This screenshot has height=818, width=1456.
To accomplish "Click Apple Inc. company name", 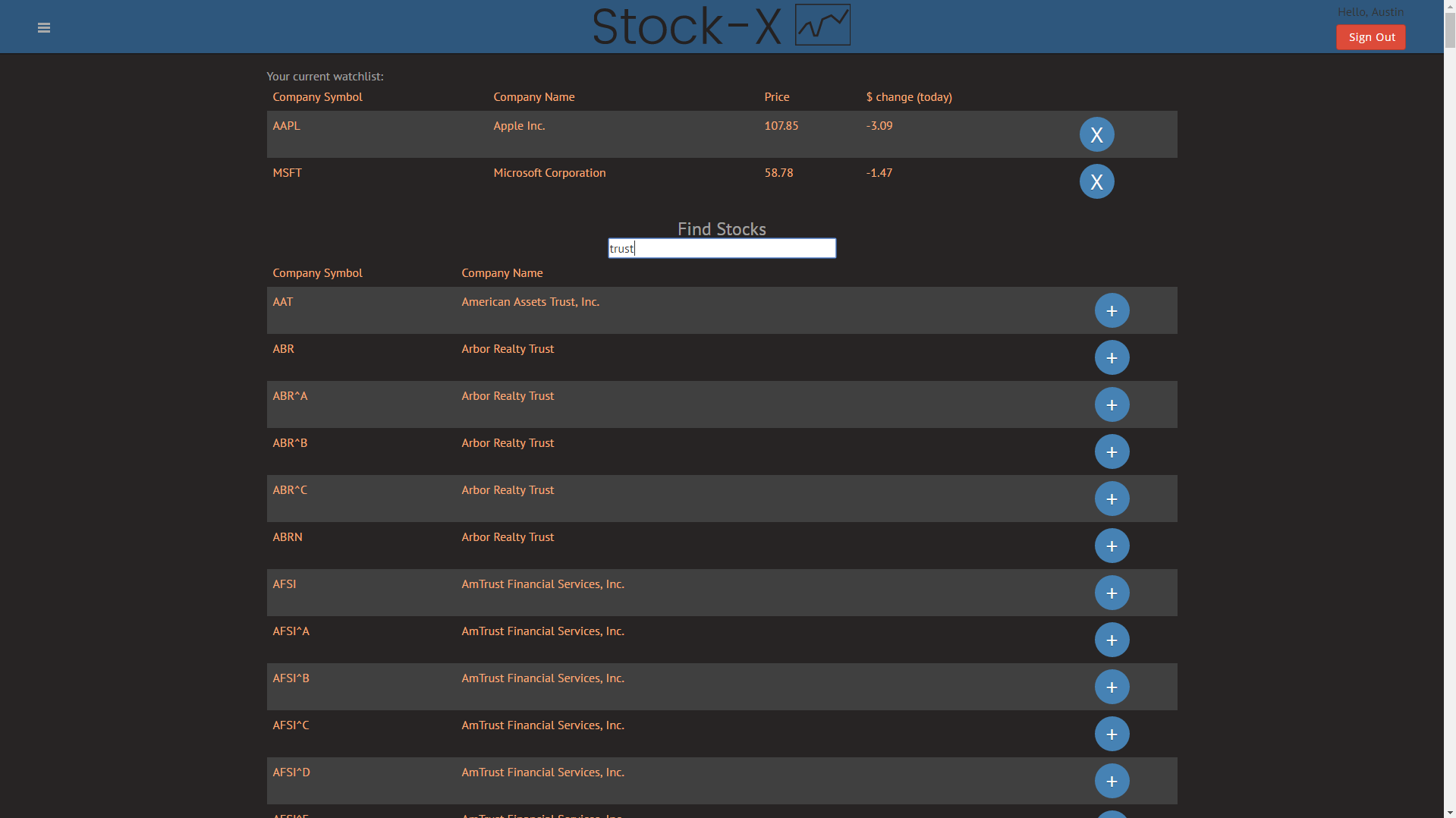I will 519,126.
